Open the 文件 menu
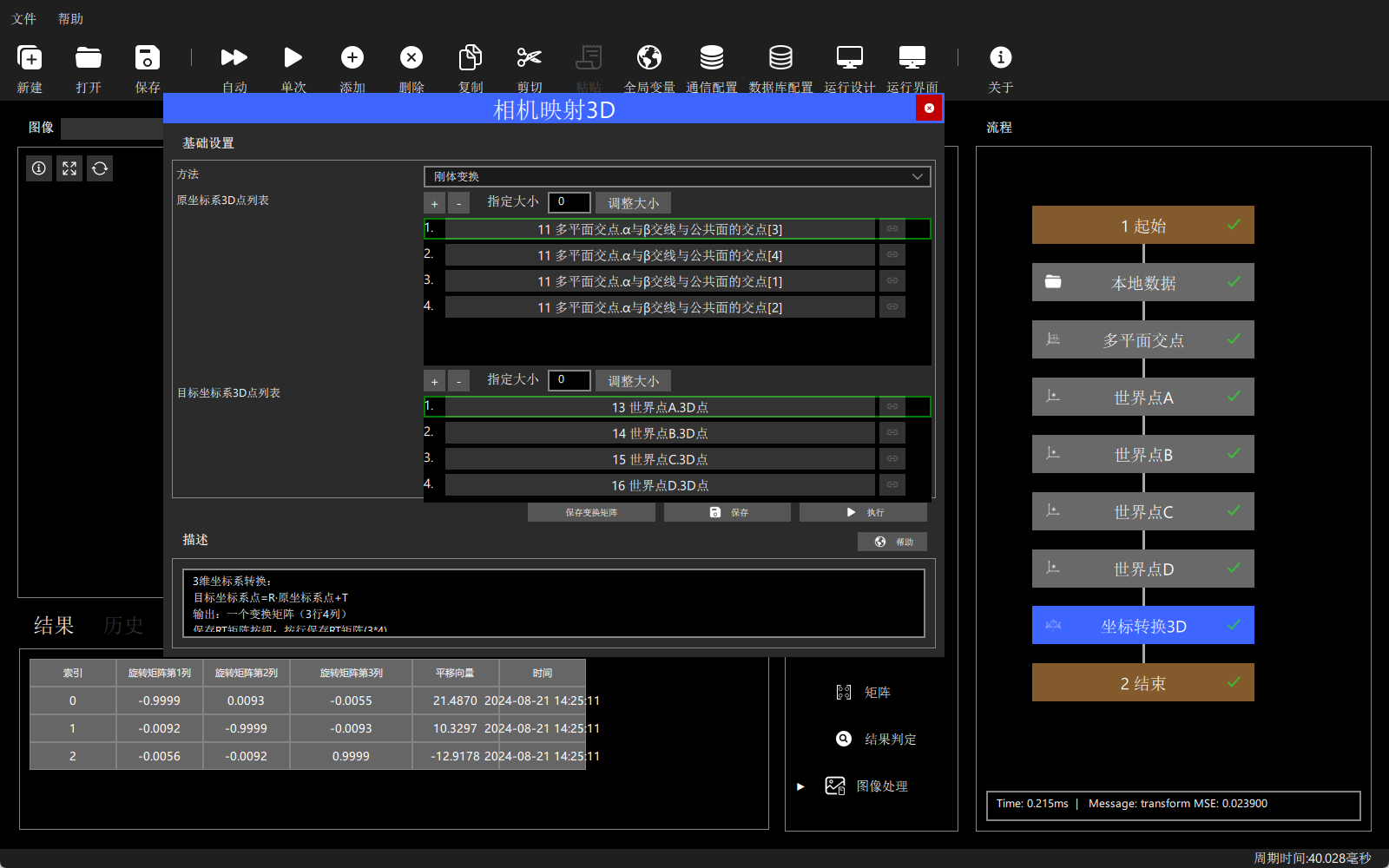Screen dimensions: 1389x868 [x=23, y=19]
